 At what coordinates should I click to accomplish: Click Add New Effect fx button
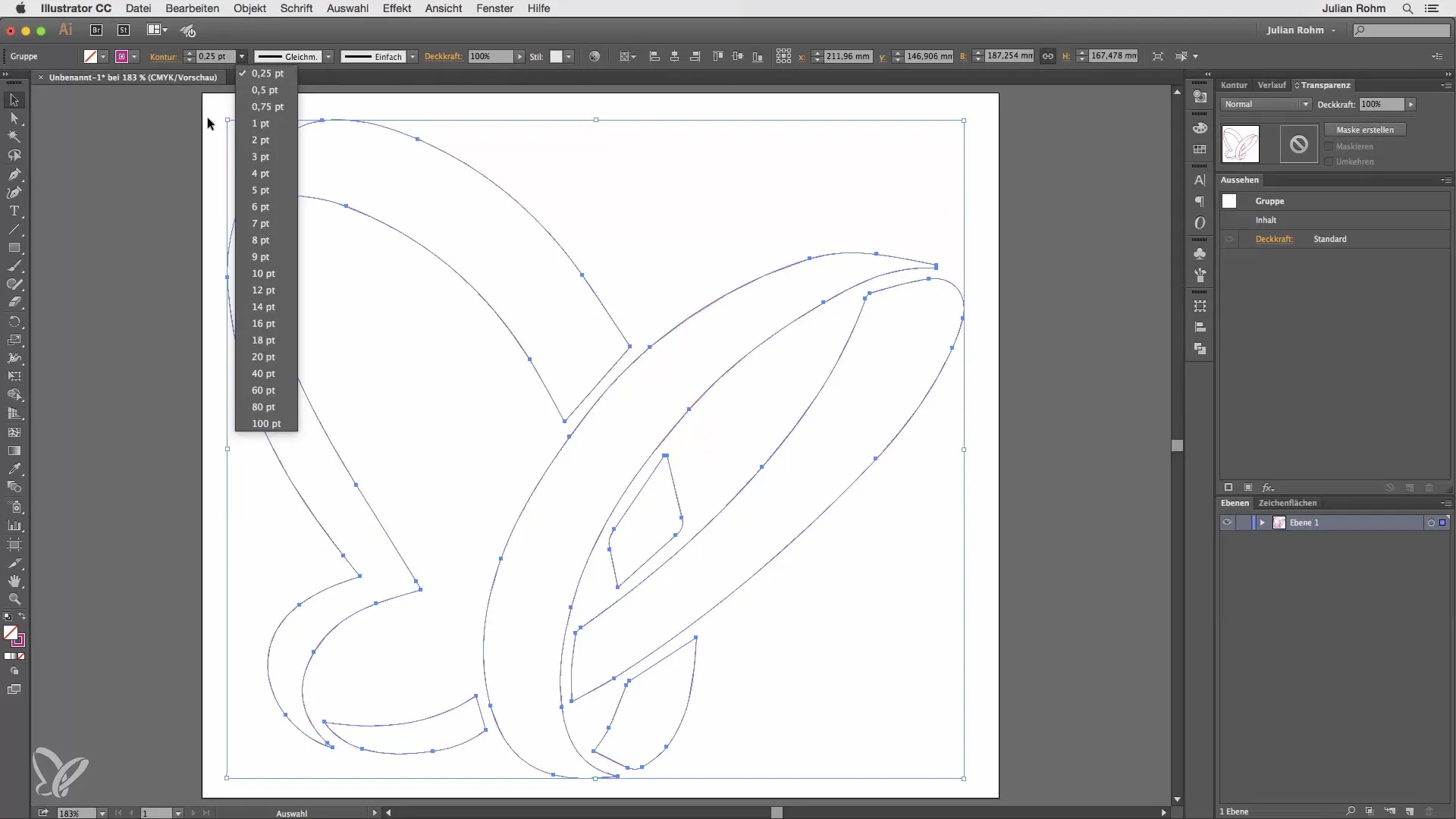pos(1268,488)
